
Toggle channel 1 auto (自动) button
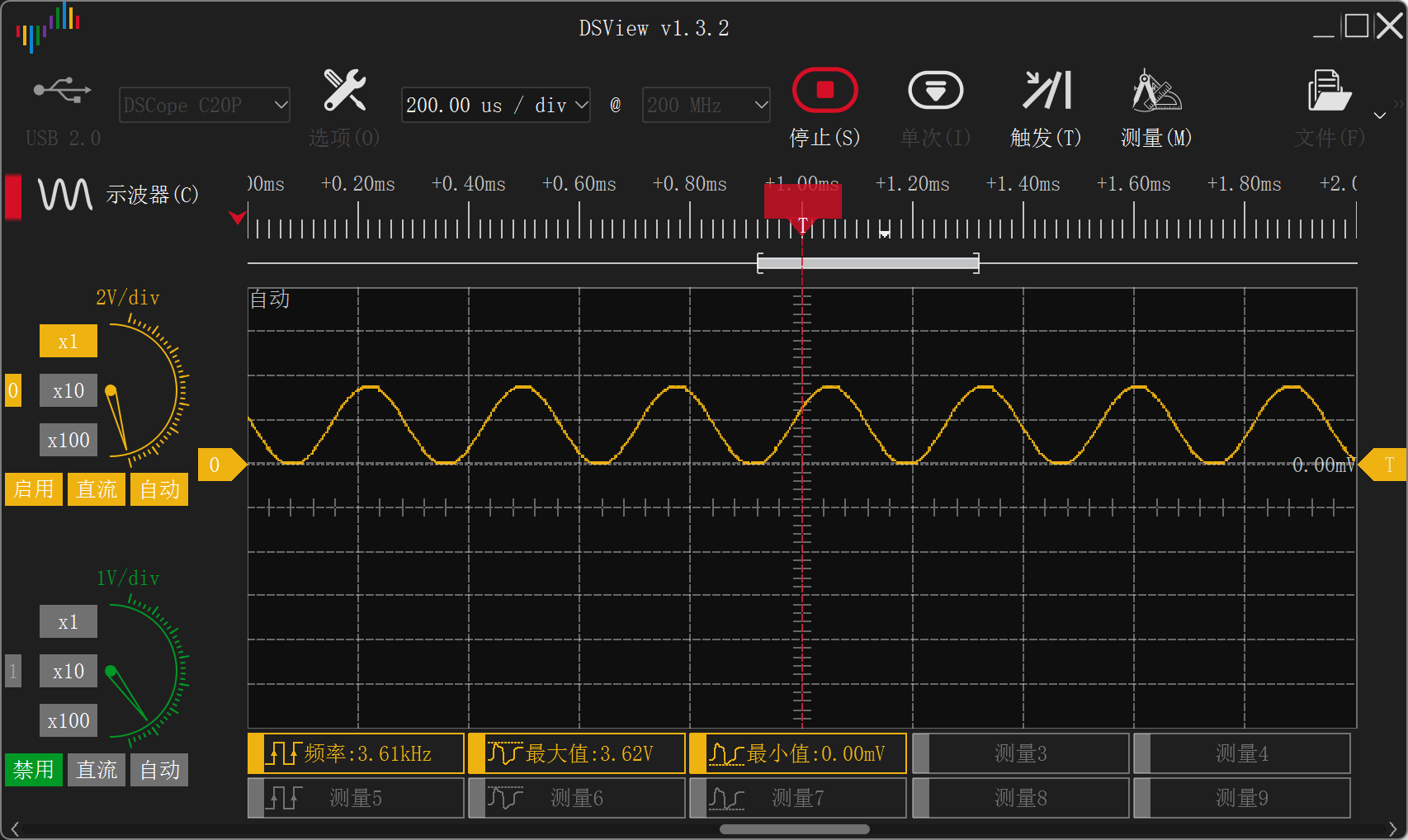tap(159, 770)
